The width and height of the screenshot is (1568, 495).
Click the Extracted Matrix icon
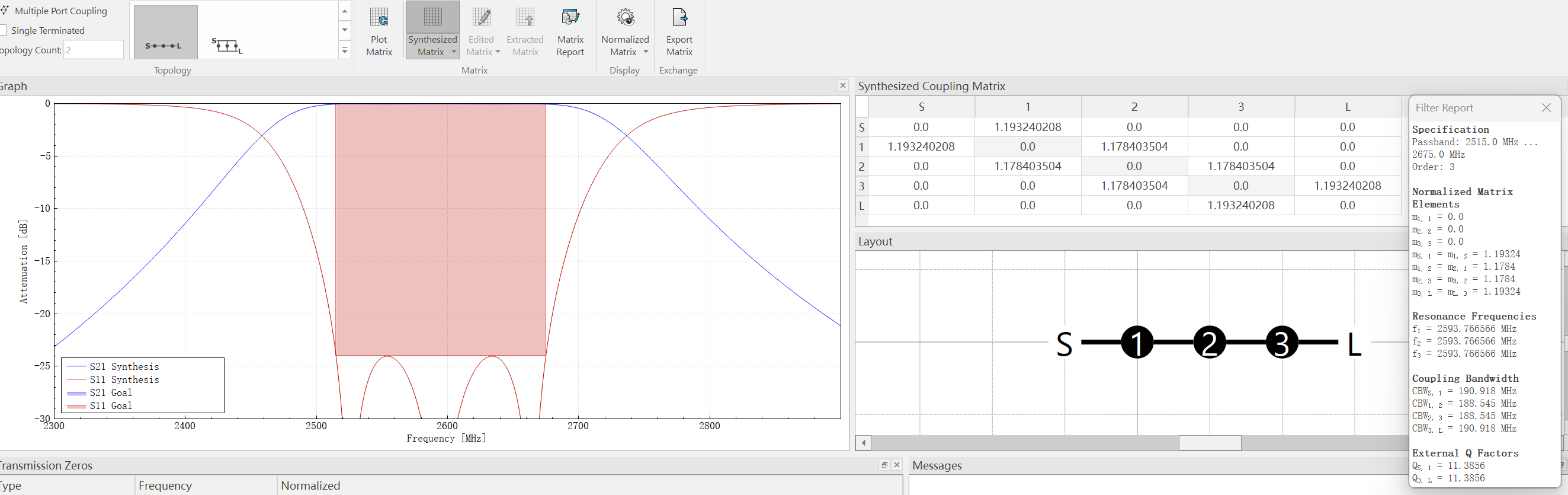point(525,17)
